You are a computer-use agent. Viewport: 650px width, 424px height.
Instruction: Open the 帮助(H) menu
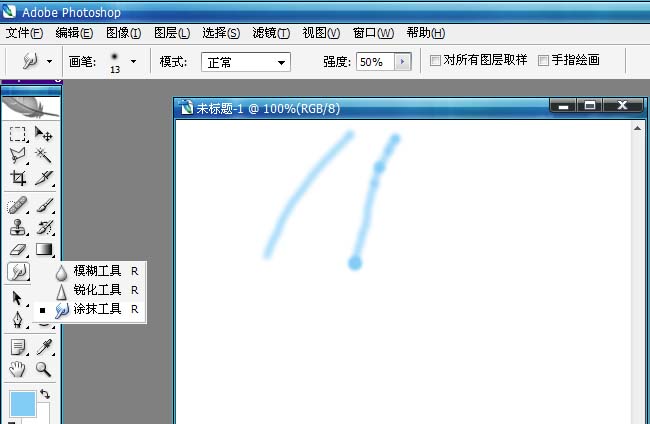(x=426, y=33)
